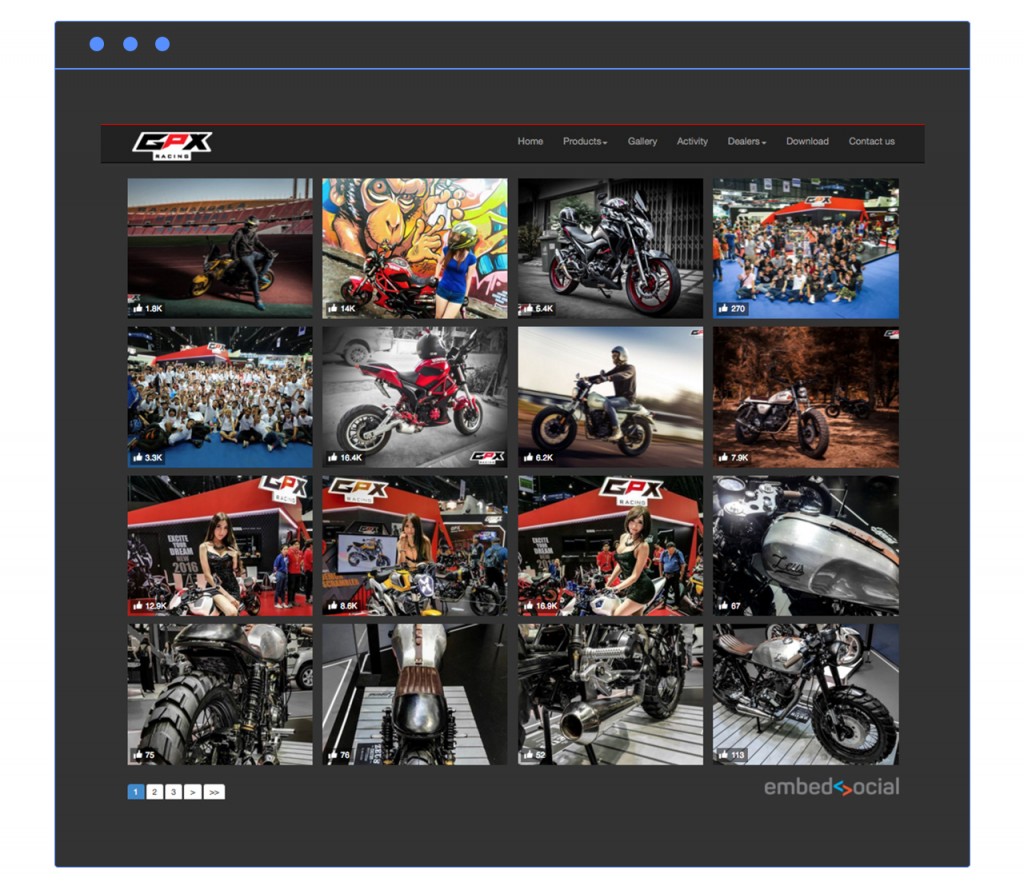Select pagination page 3
Screen dimensions: 1024x882
pos(172,791)
